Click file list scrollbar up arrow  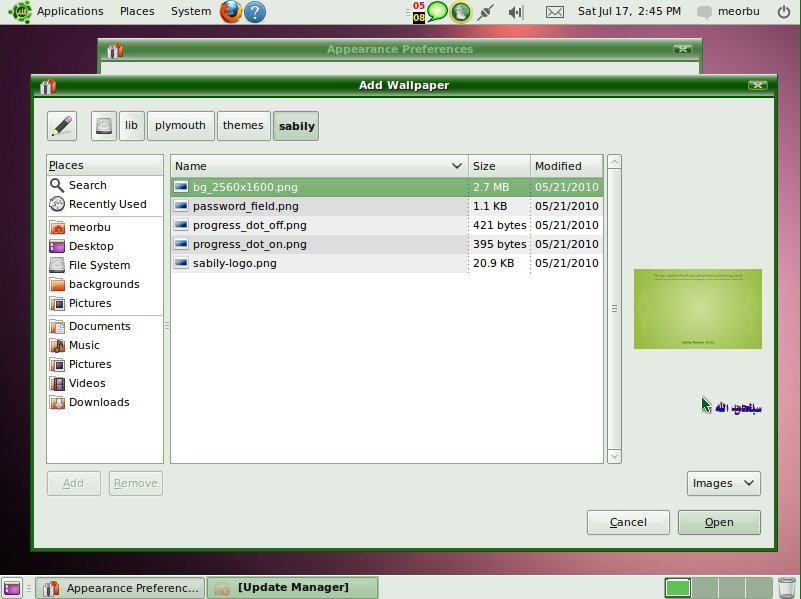coord(614,162)
